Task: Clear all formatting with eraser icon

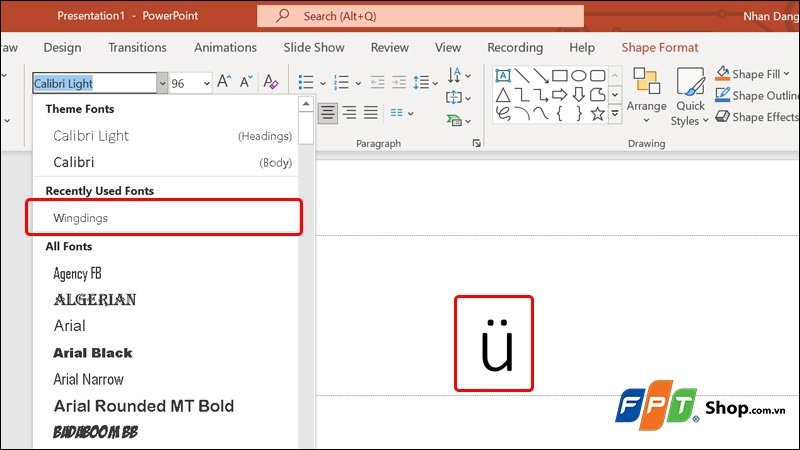Action: tap(270, 82)
